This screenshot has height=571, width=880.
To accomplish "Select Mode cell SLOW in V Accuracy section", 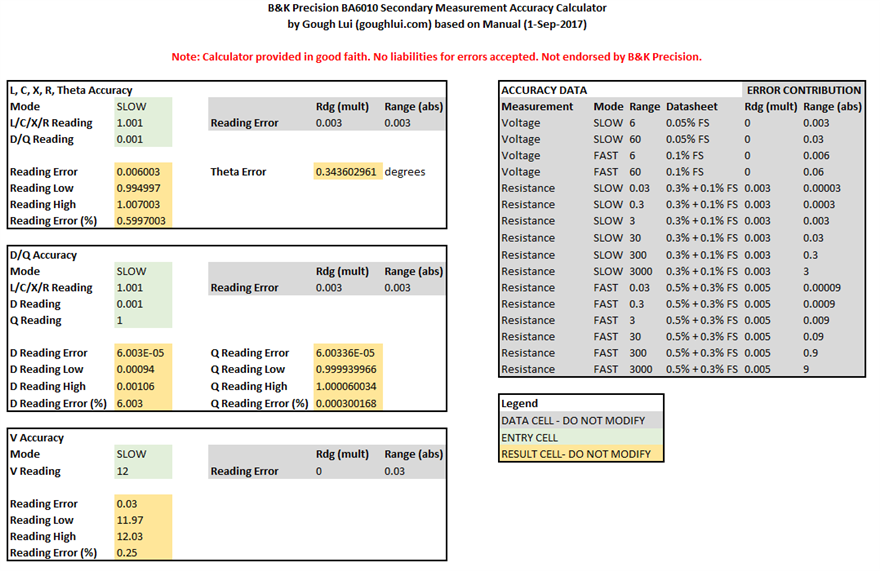I will point(143,454).
